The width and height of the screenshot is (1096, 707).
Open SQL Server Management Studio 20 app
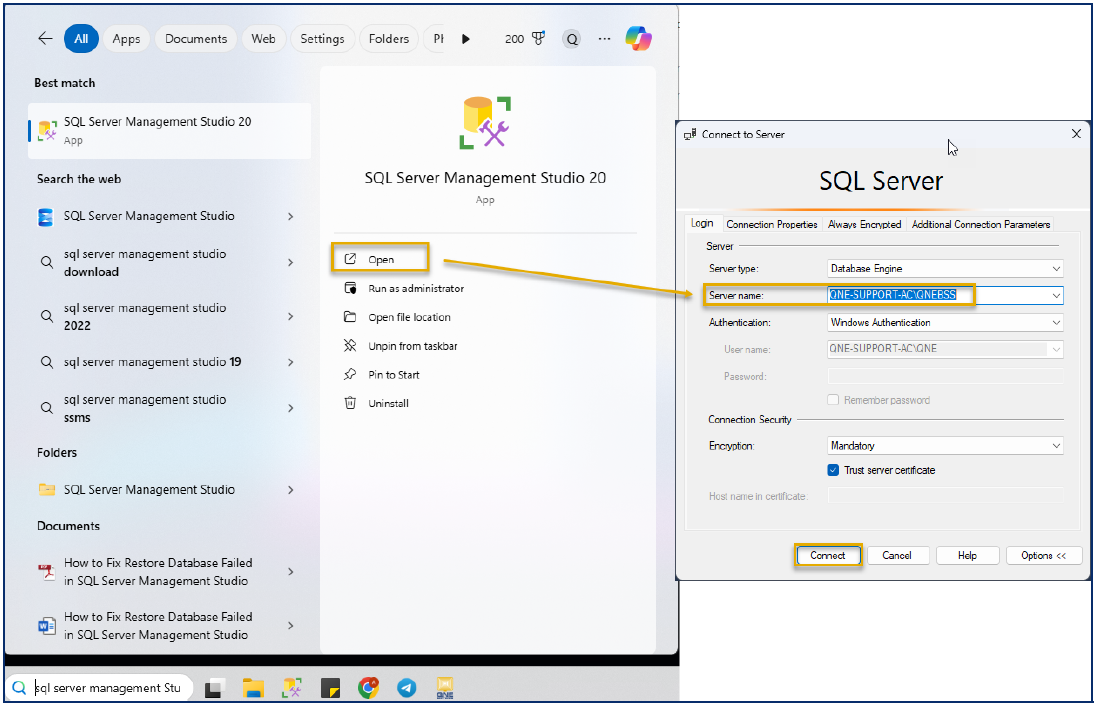click(380, 259)
